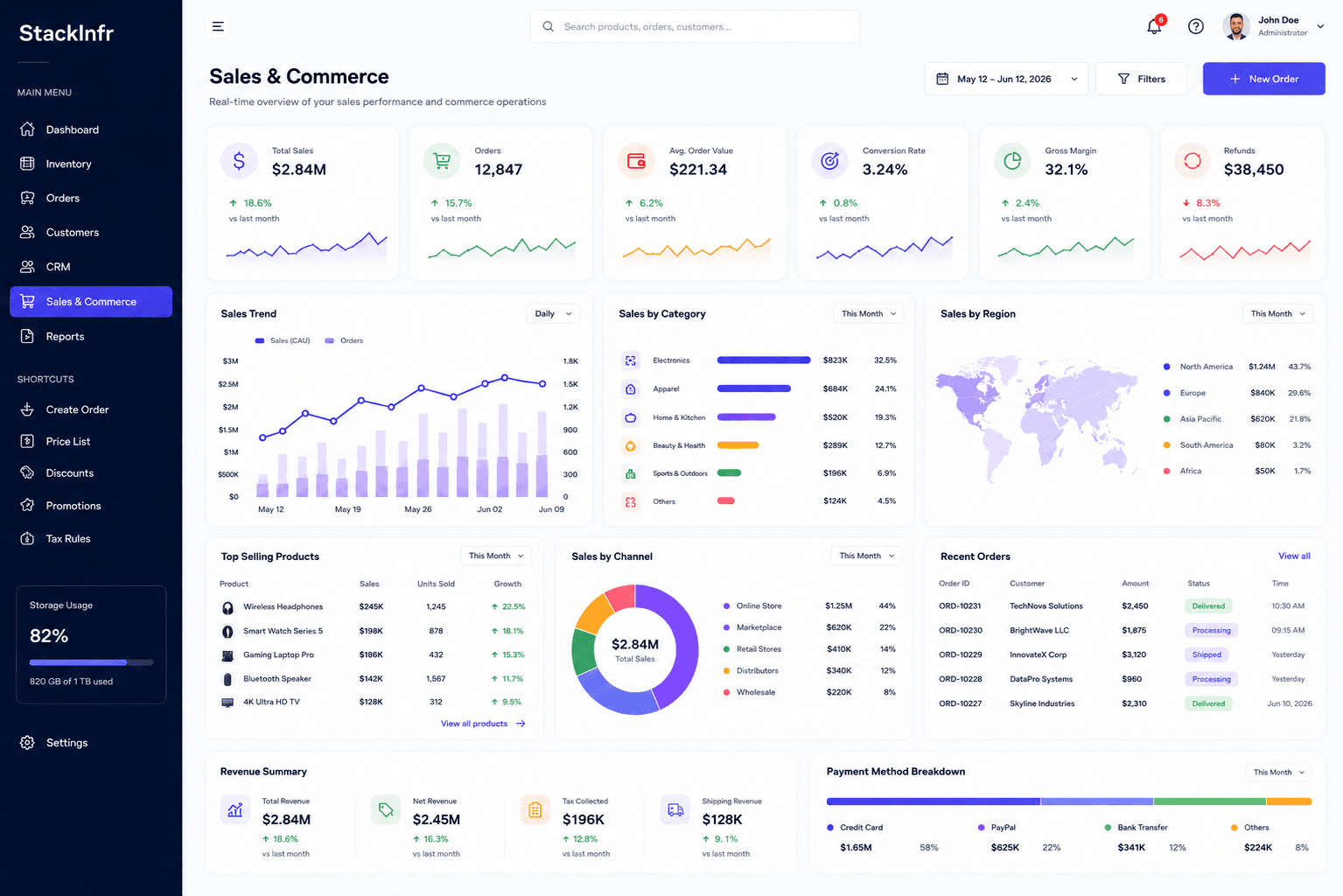Create a New Order
The image size is (1343, 896).
[x=1263, y=79]
